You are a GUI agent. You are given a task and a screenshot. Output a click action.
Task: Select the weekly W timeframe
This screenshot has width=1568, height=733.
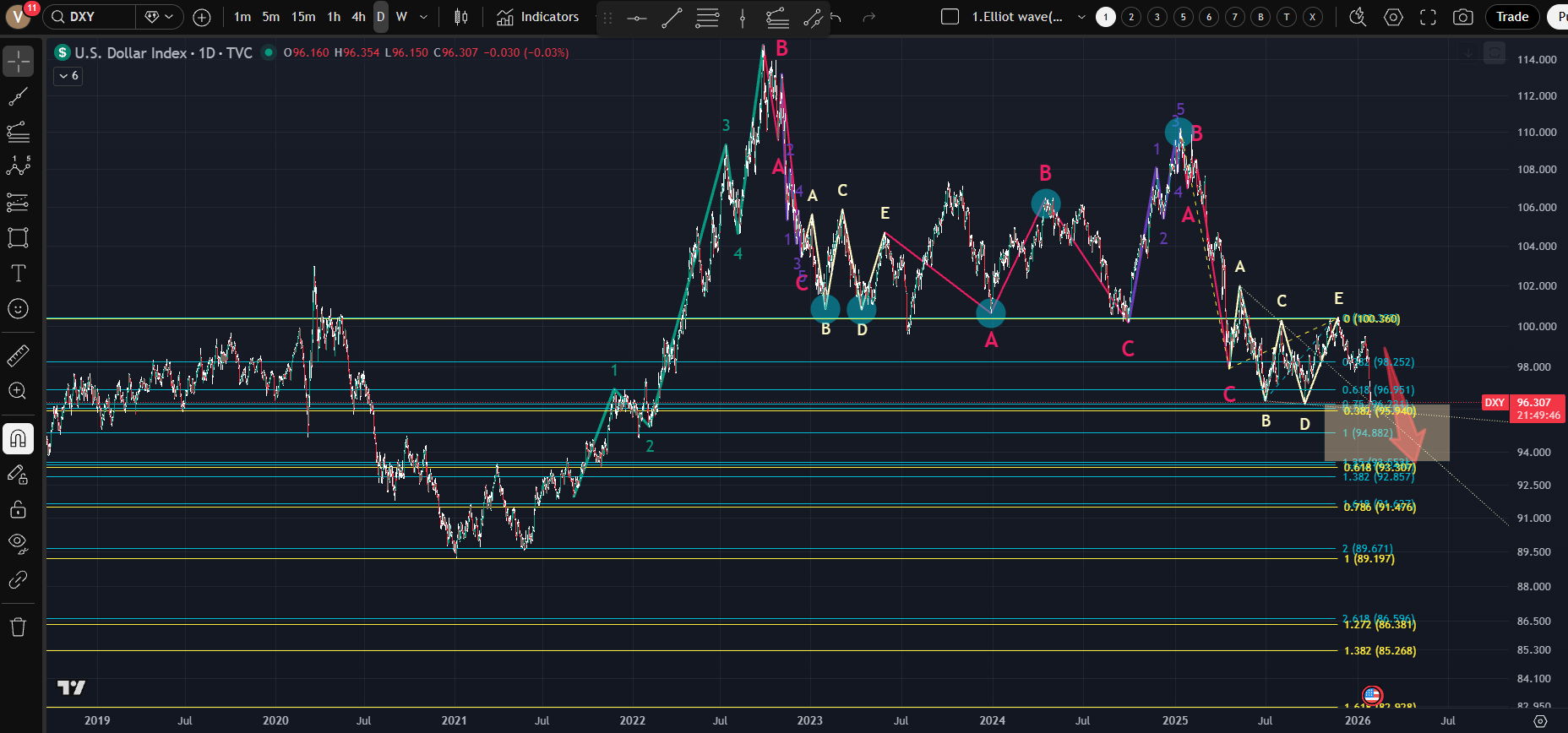[401, 17]
